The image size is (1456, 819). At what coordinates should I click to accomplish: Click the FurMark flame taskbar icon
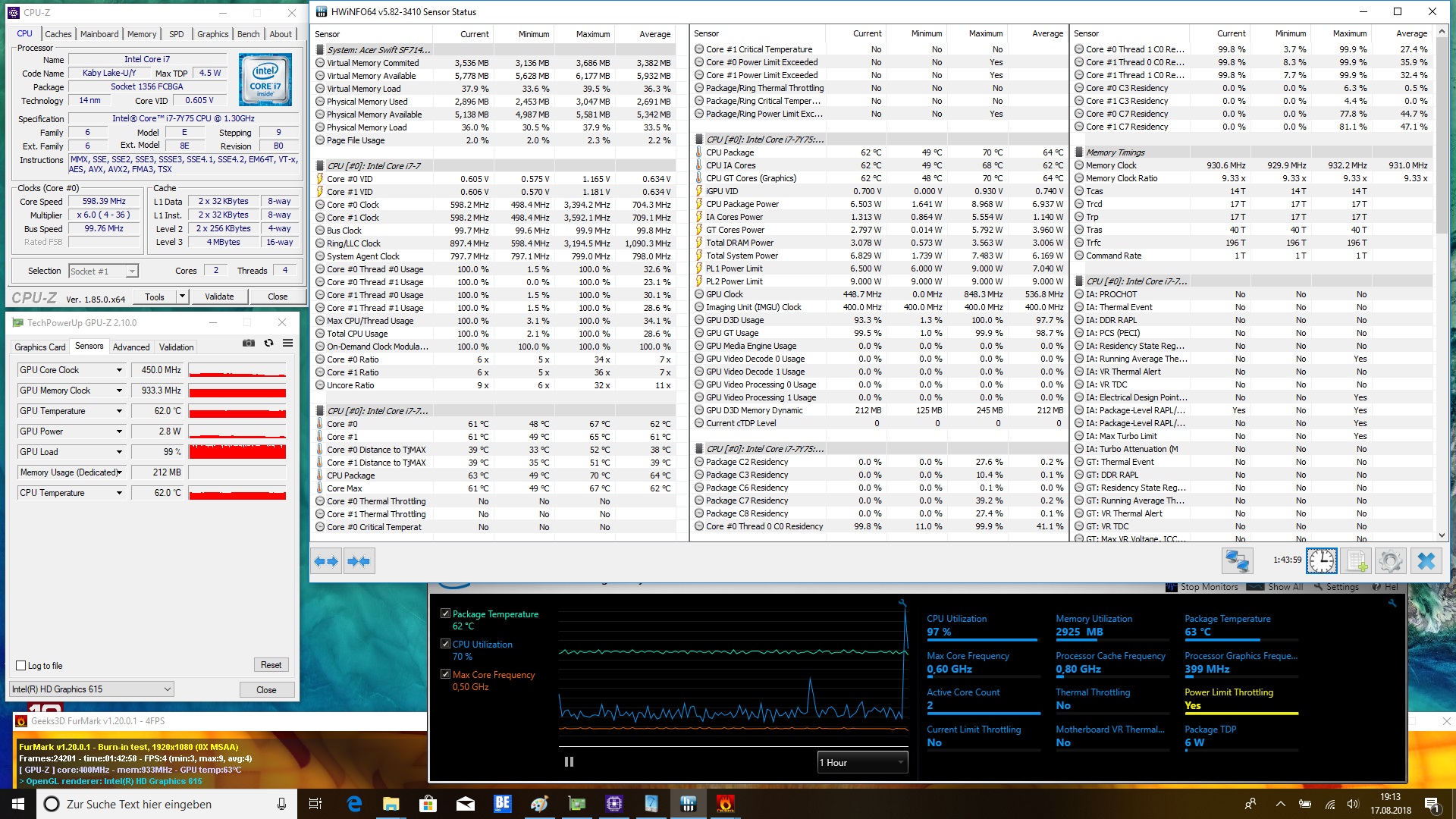[725, 804]
